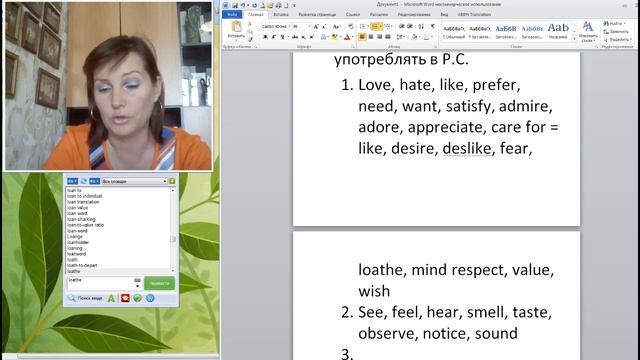640x360 pixels.
Task: Click the magnifier search icon in dictionary
Action: (x=71, y=298)
